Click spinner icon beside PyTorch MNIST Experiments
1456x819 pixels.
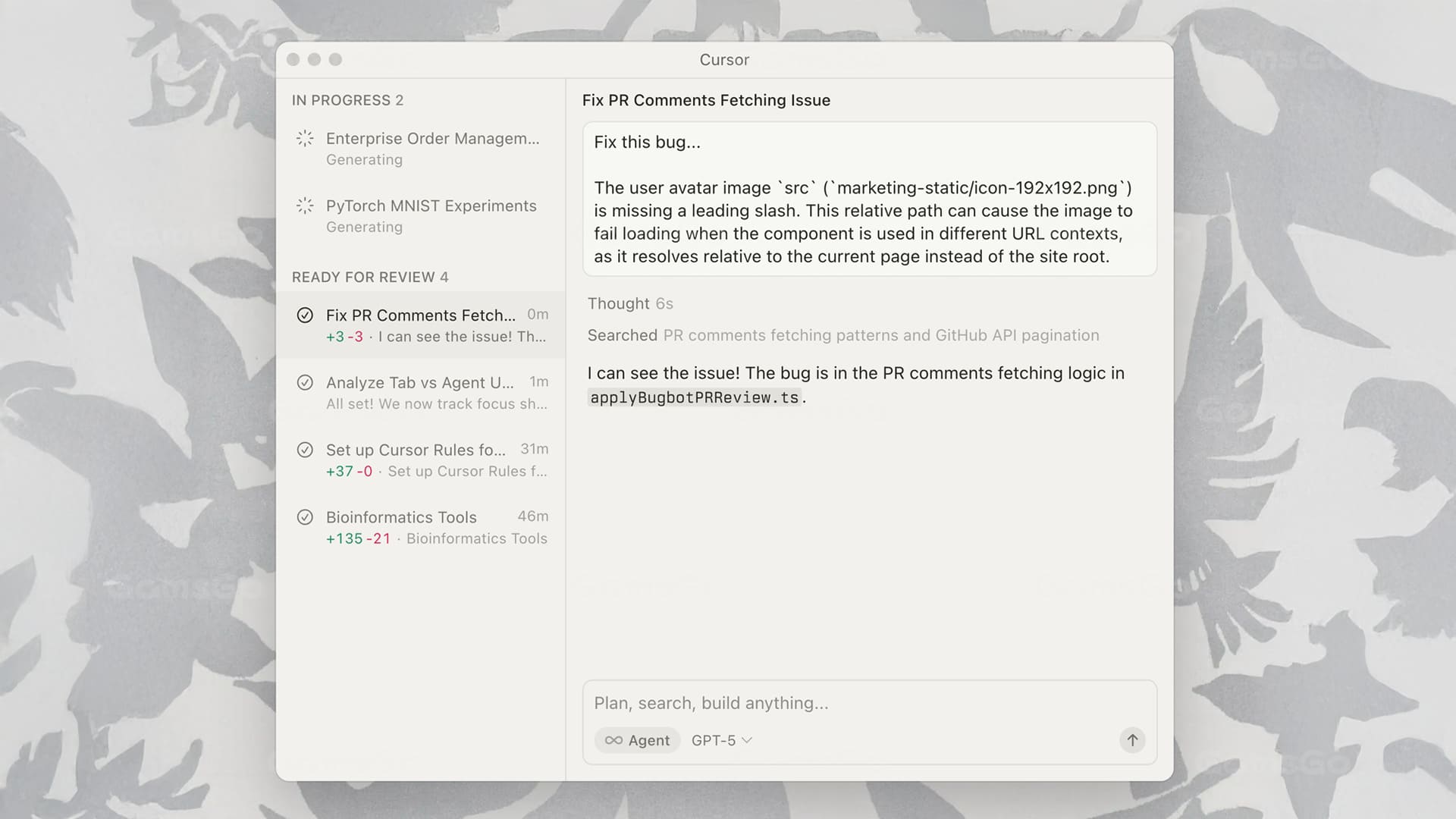[x=305, y=206]
